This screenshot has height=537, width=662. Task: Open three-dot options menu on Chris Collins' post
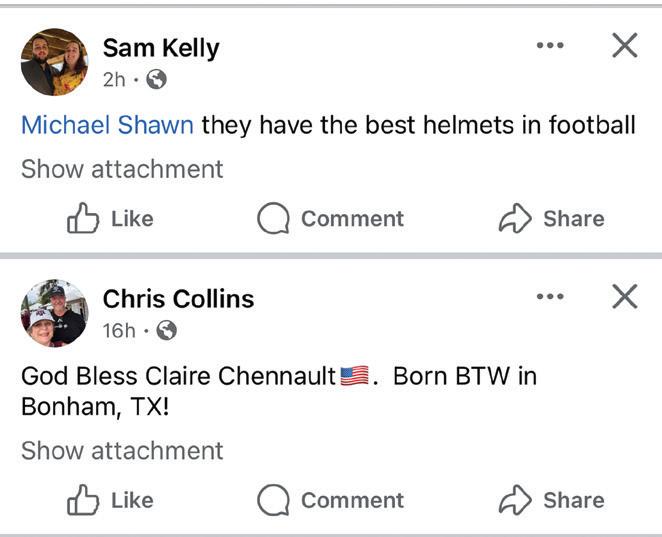(549, 297)
